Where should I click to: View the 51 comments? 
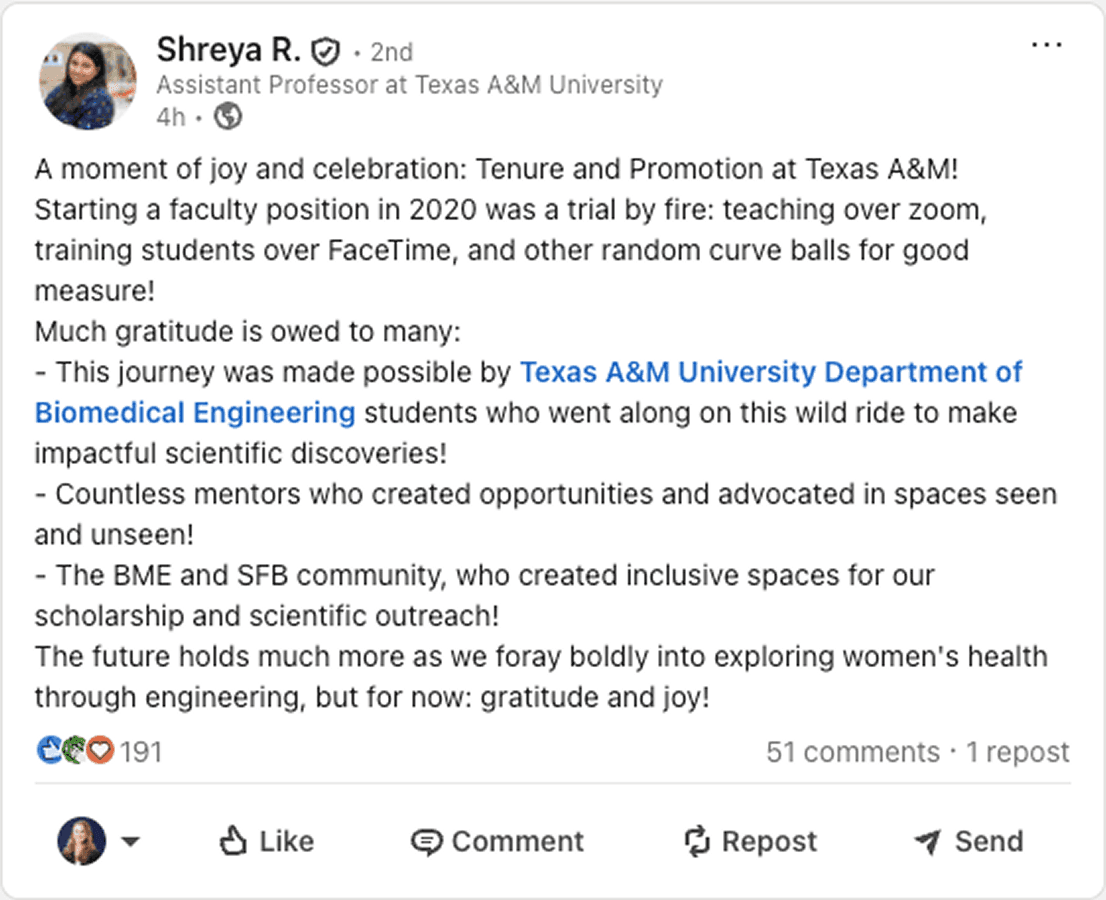coord(853,752)
